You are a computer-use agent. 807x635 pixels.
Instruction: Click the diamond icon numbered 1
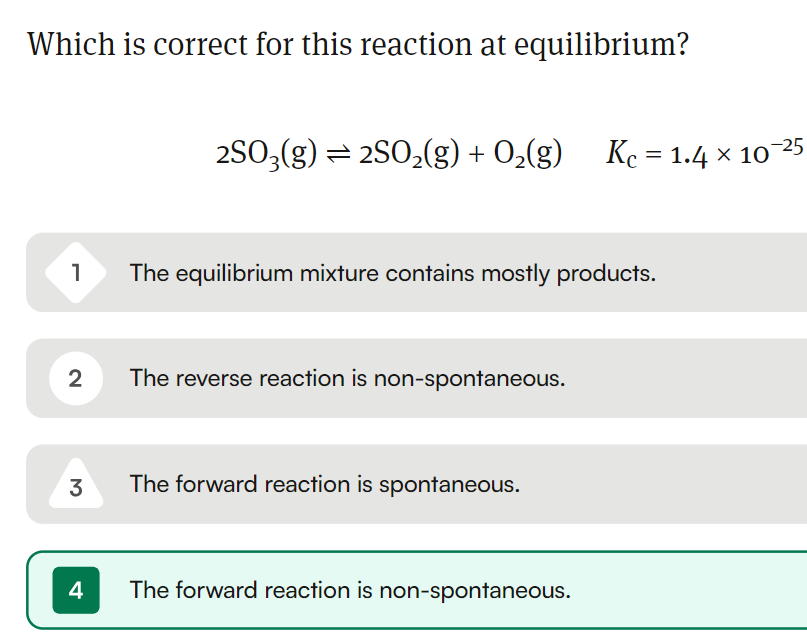(76, 272)
